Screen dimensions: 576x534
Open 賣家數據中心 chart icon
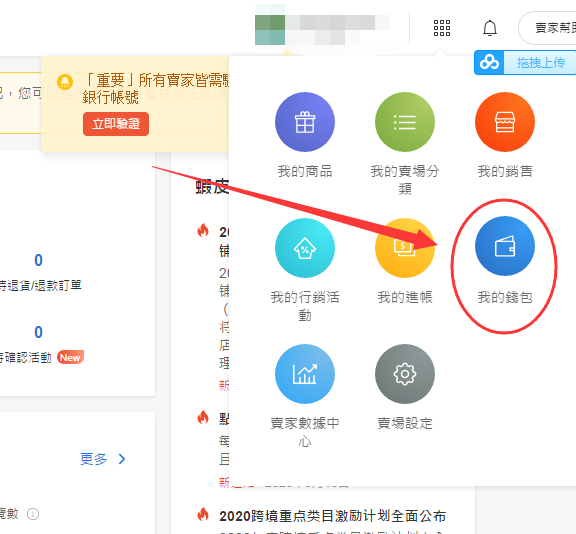[x=305, y=374]
